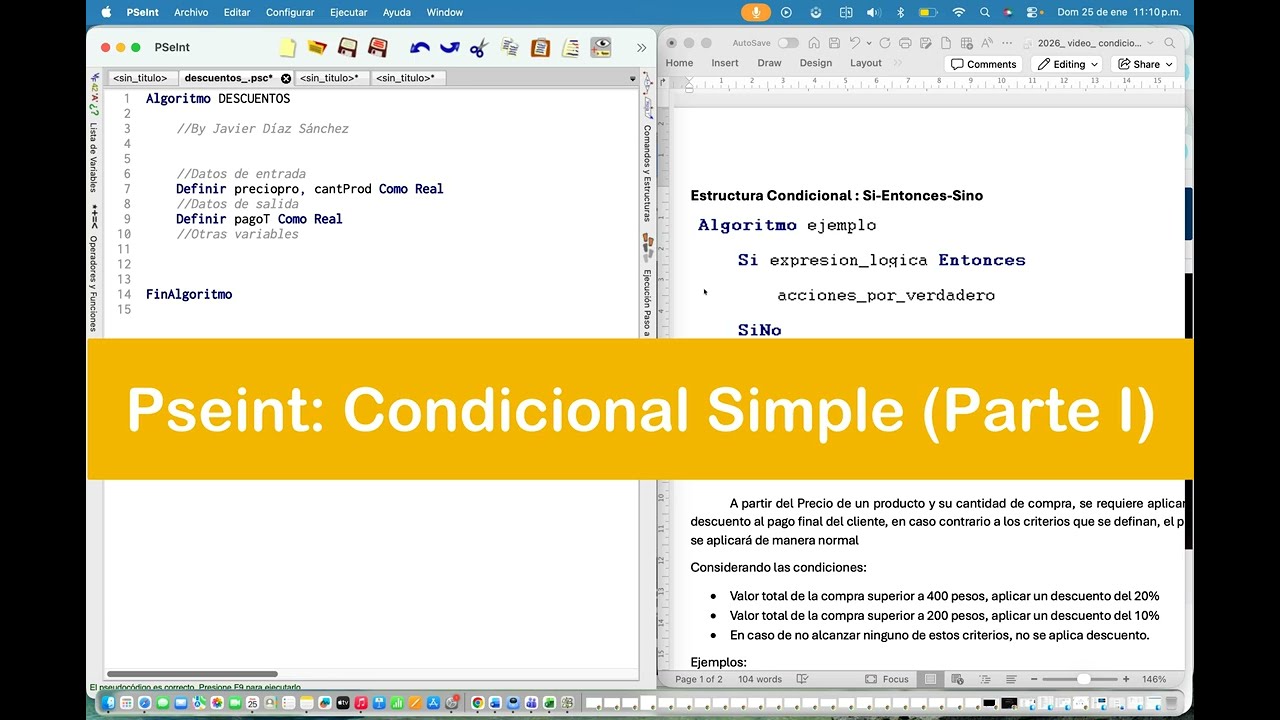Click the proofing check icon in Word status bar

(x=802, y=679)
